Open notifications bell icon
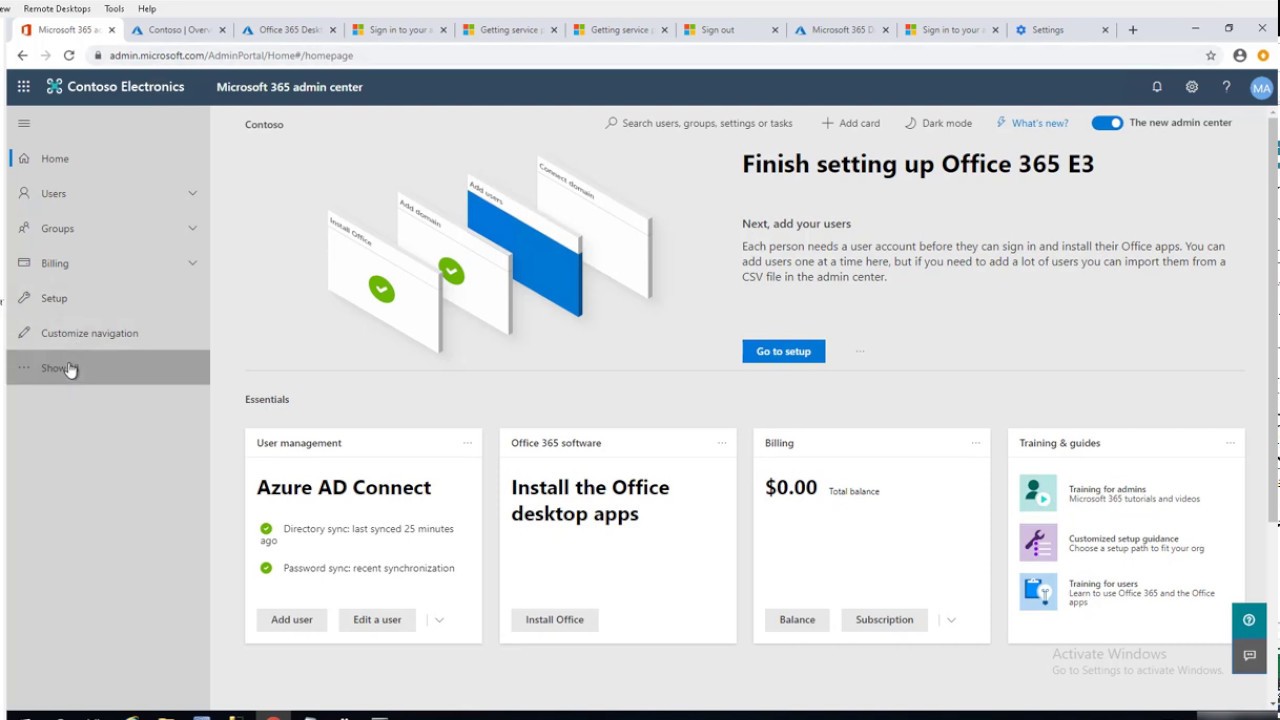This screenshot has width=1280, height=720. click(x=1157, y=87)
